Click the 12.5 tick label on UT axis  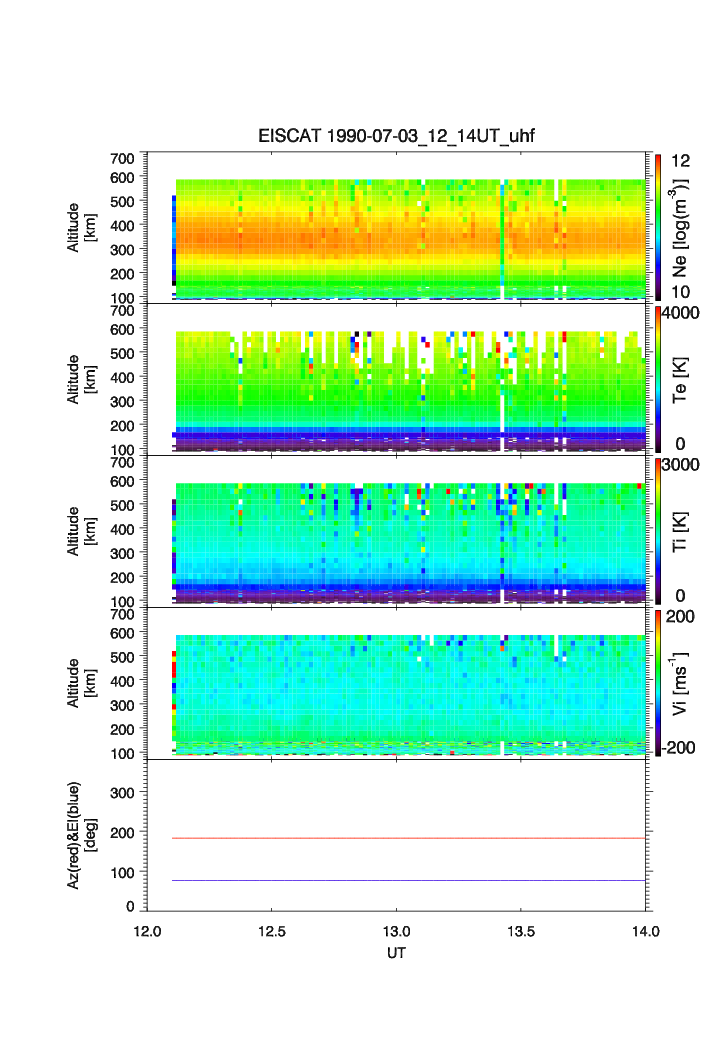(x=272, y=932)
